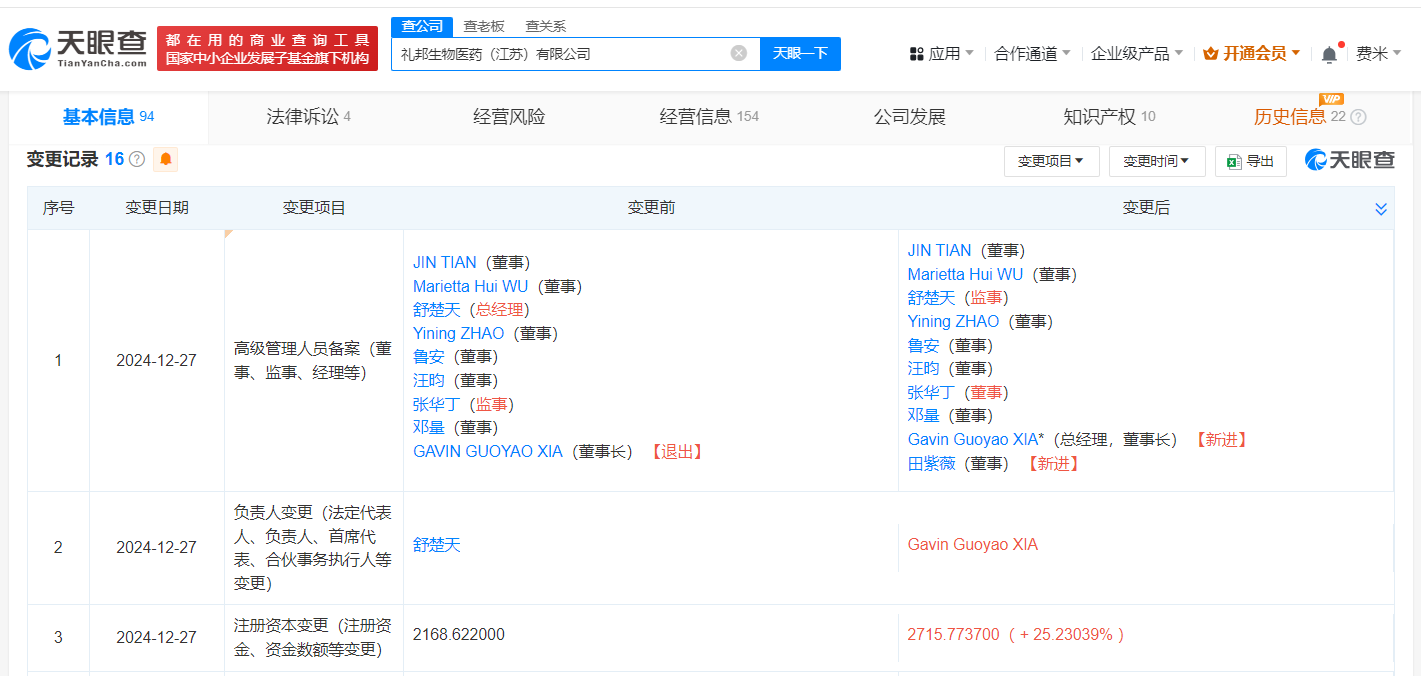Export records with the 导出 button

point(1250,161)
